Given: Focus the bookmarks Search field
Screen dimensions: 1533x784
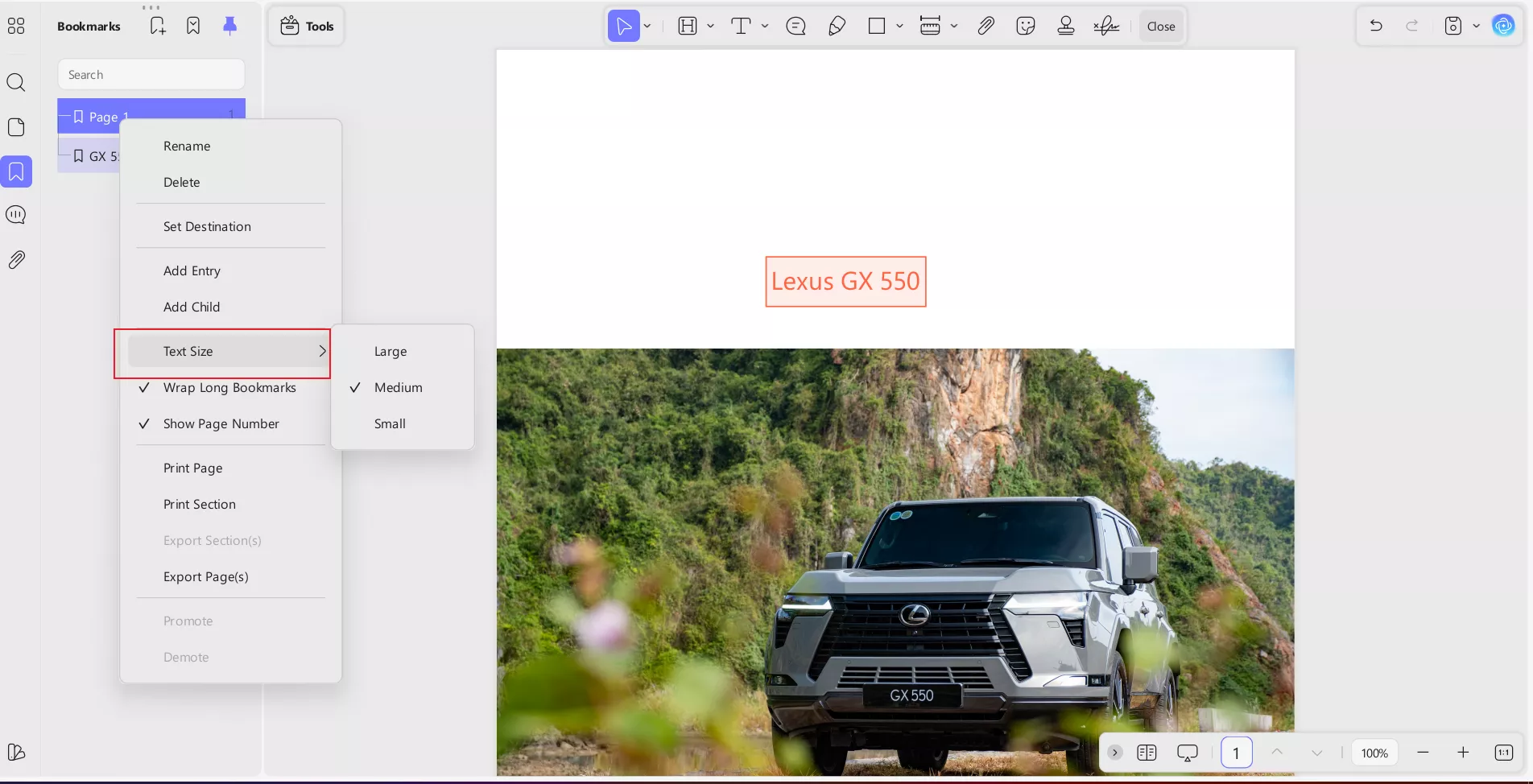Looking at the screenshot, I should (151, 74).
